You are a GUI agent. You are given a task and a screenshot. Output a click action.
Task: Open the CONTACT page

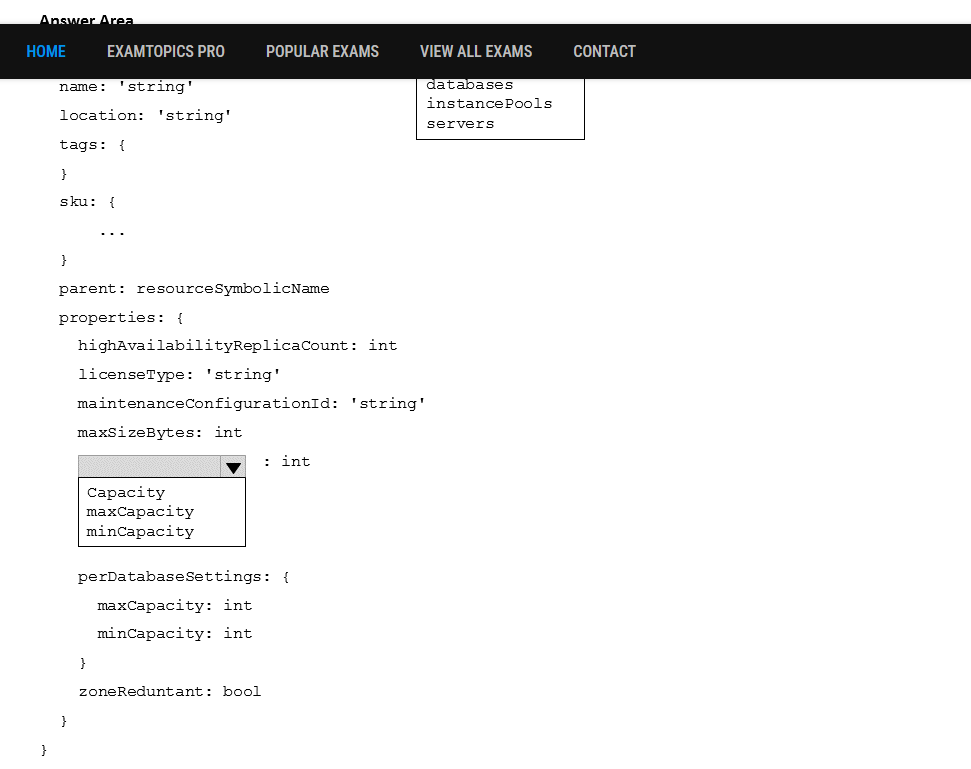point(604,51)
